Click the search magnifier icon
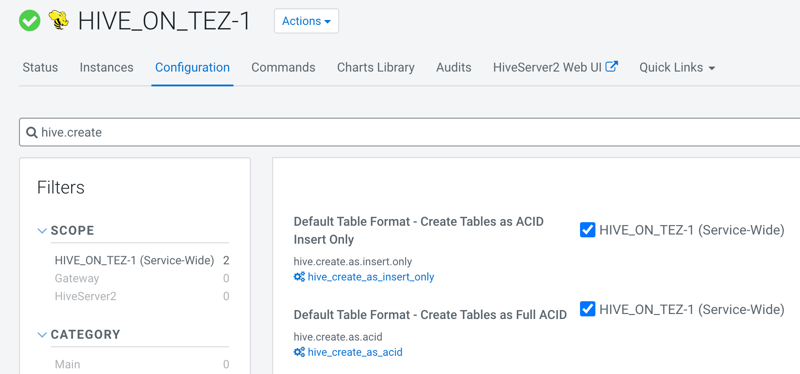Viewport: 800px width, 374px height. point(31,133)
